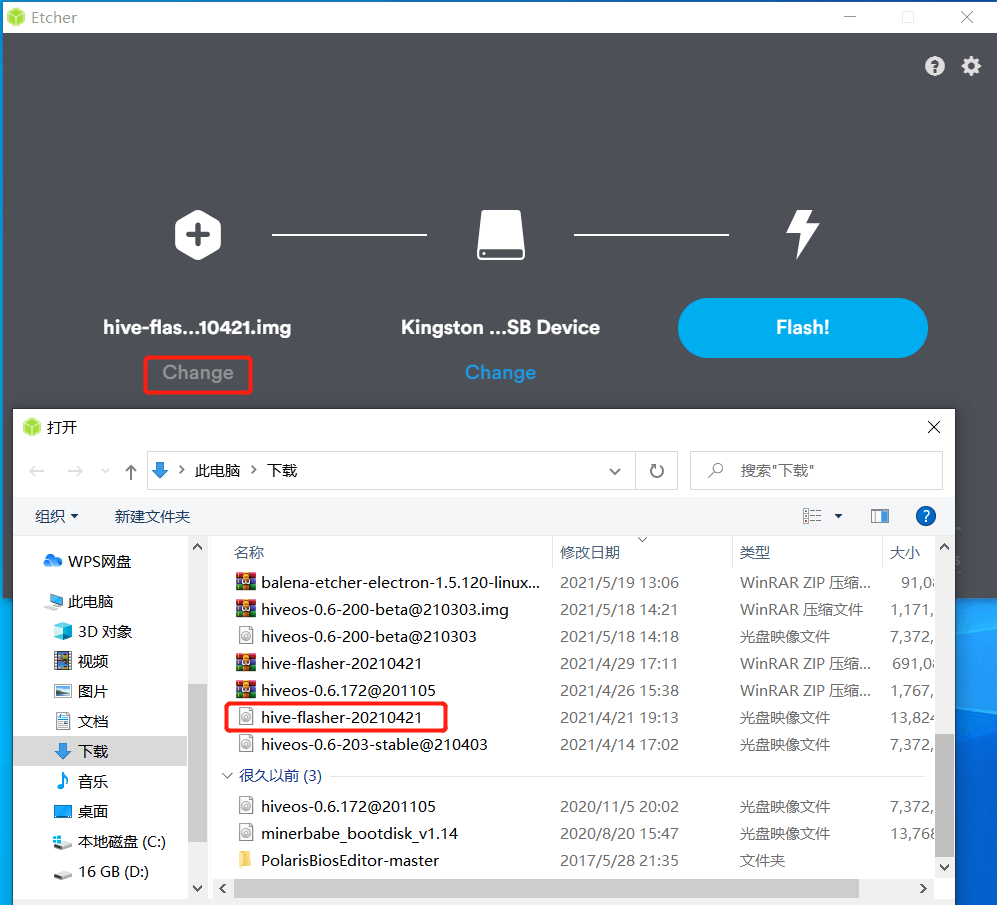Open the view options dropdown arrow
The width and height of the screenshot is (997, 905).
[x=838, y=516]
